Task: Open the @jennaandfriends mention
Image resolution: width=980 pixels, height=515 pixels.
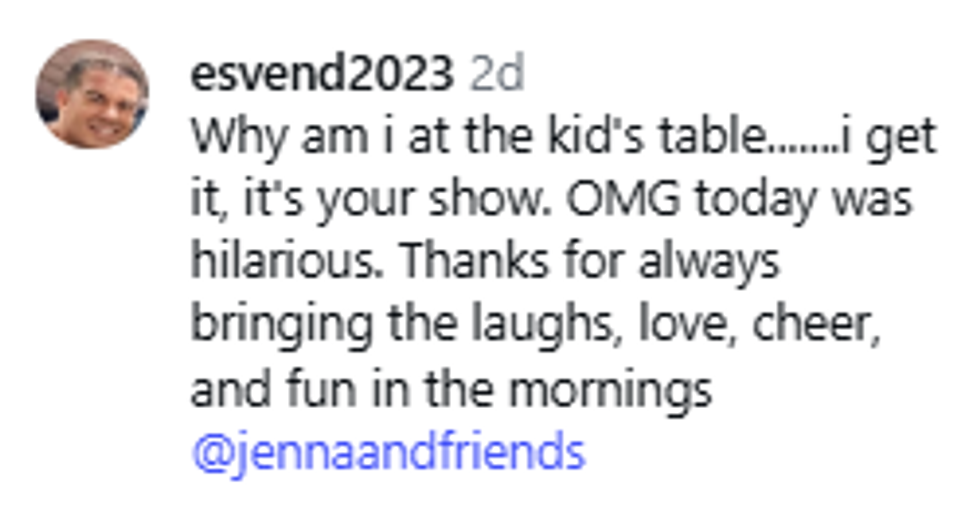Action: point(387,453)
